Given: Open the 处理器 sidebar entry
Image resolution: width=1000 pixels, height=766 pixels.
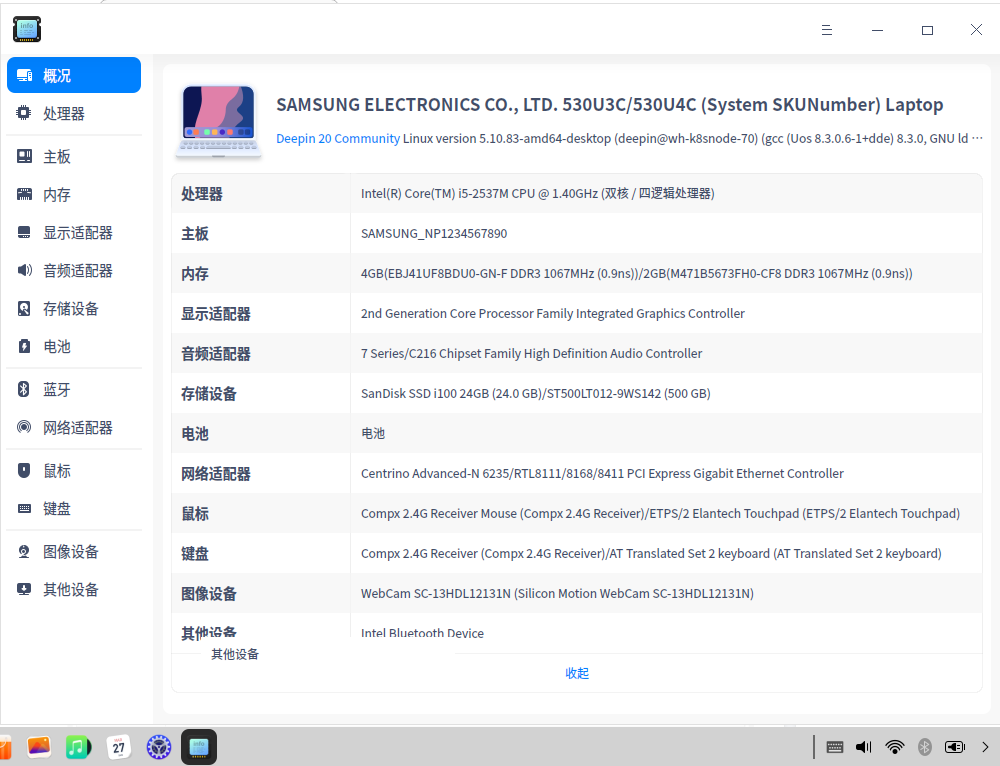Looking at the screenshot, I should pos(74,114).
